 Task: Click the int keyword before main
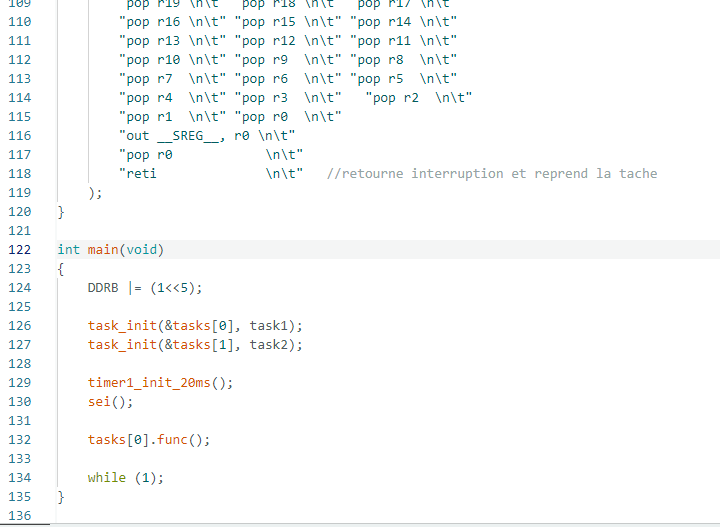[x=68, y=250]
